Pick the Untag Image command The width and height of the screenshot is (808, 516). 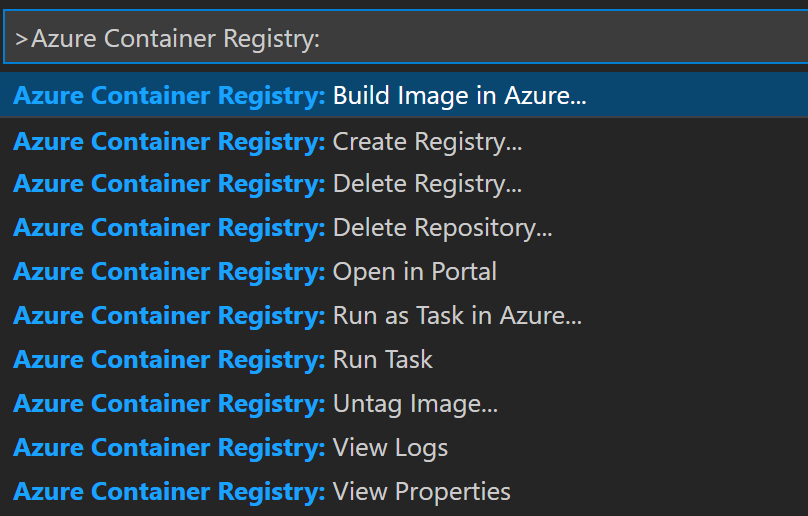click(x=415, y=404)
